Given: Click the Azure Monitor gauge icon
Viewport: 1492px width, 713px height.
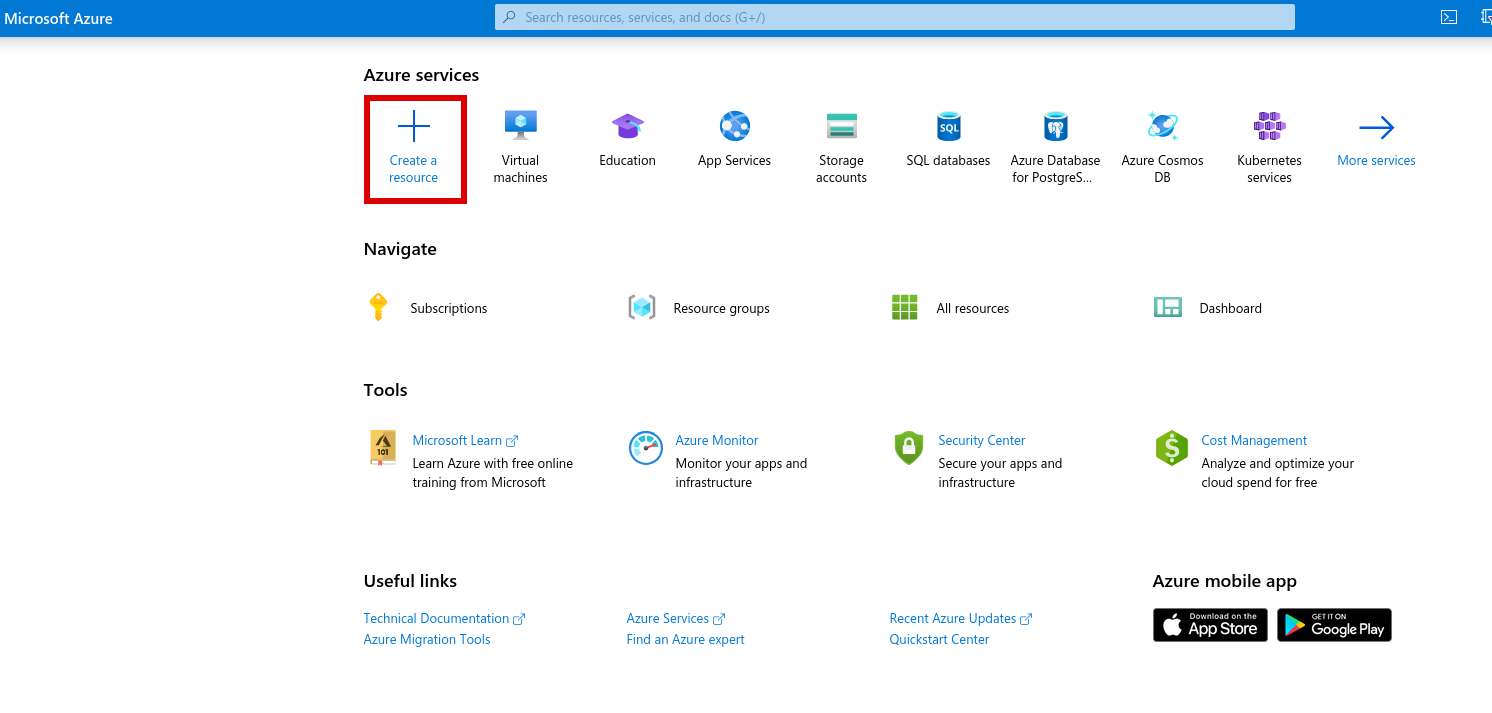Looking at the screenshot, I should (646, 448).
